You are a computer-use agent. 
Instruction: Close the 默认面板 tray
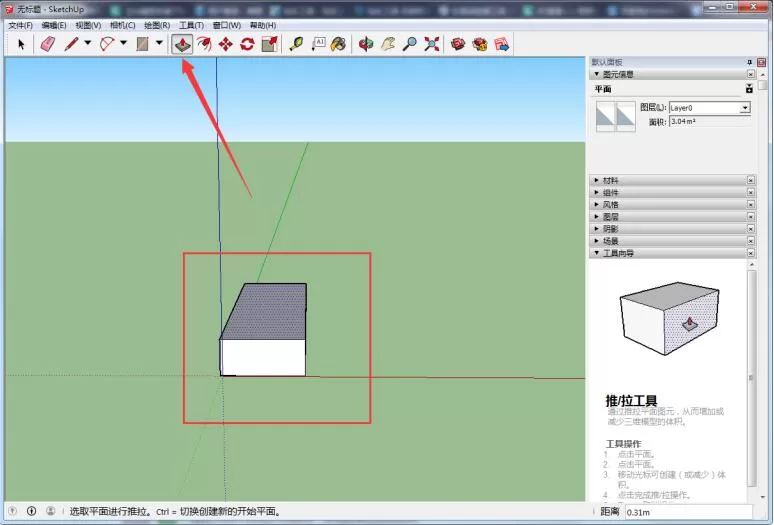[x=762, y=62]
